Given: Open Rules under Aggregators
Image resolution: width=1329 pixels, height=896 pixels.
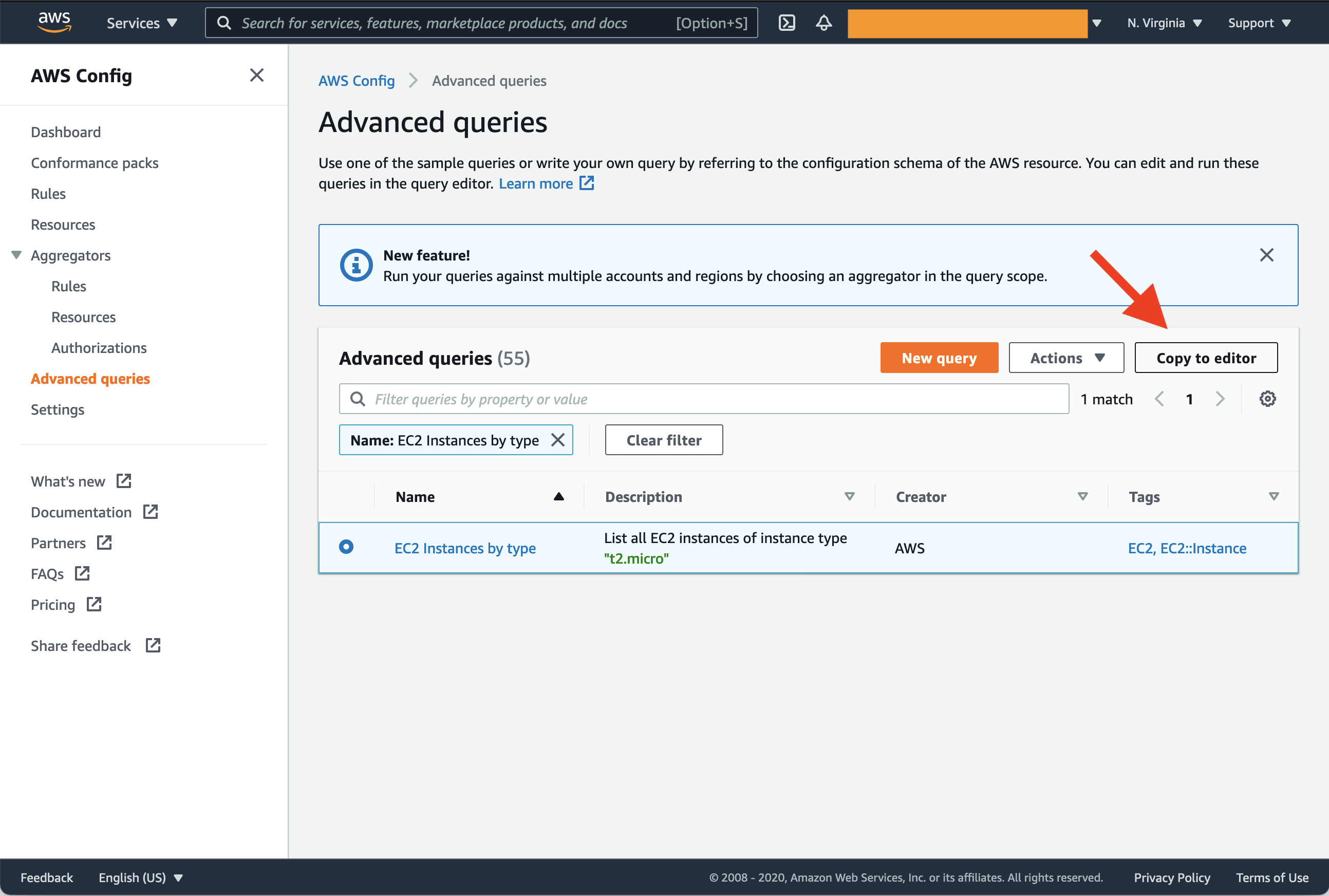Looking at the screenshot, I should [x=68, y=286].
